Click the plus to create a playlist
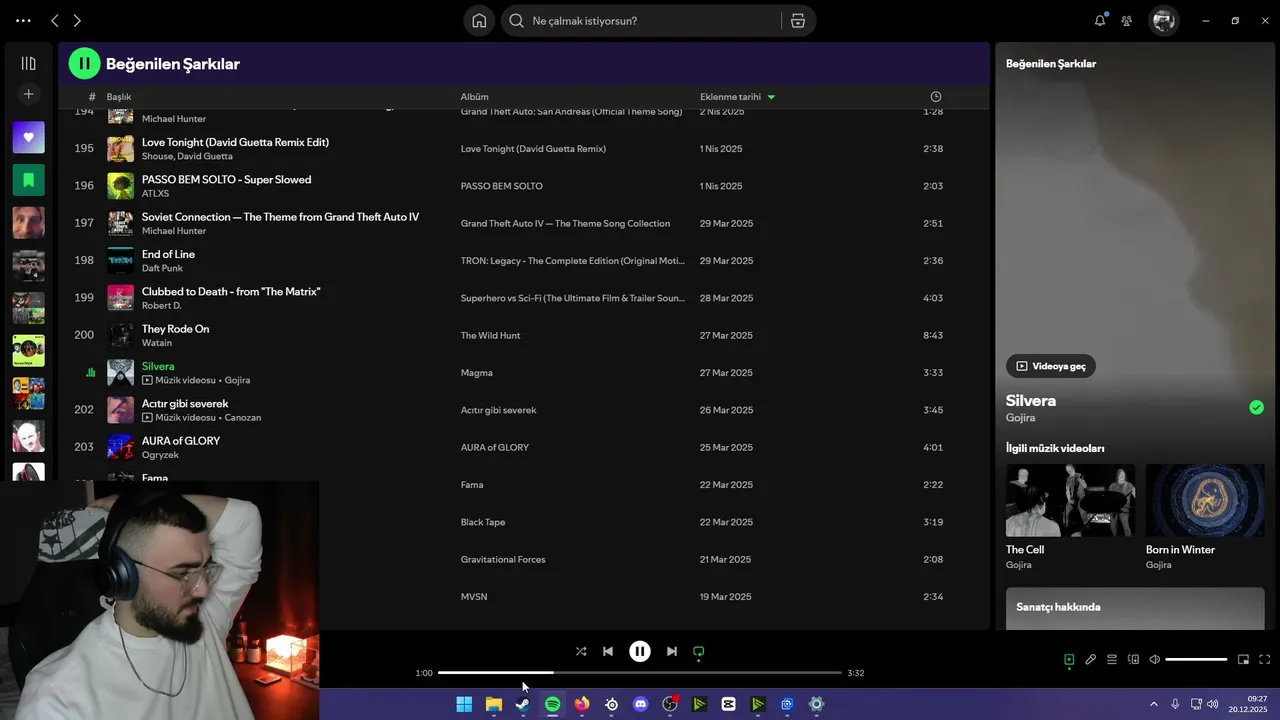 coord(28,94)
